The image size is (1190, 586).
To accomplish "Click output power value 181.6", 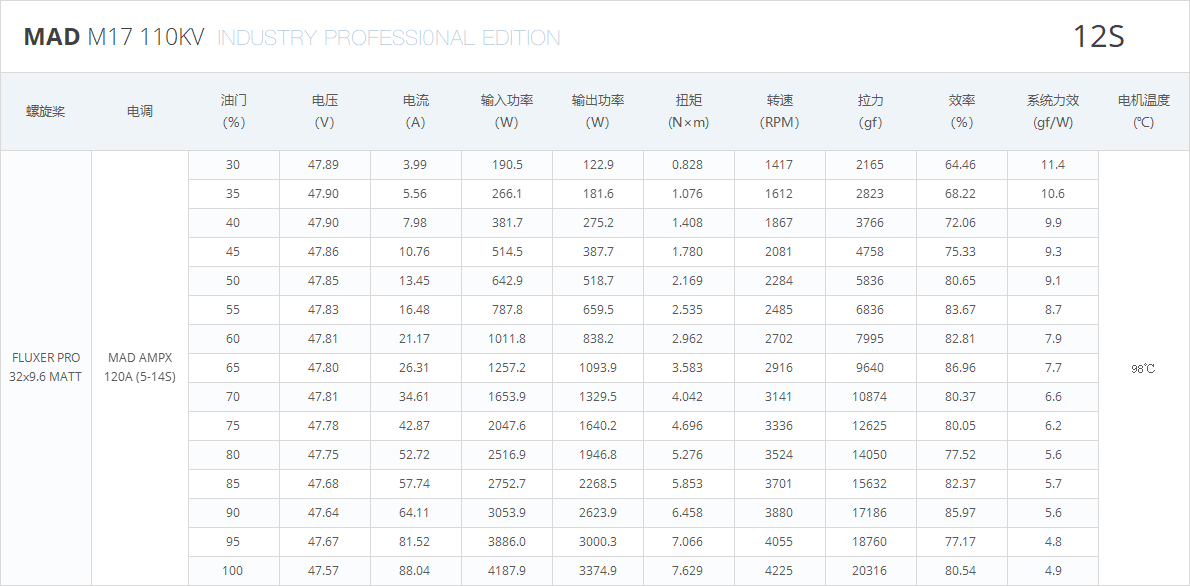I will click(x=597, y=194).
